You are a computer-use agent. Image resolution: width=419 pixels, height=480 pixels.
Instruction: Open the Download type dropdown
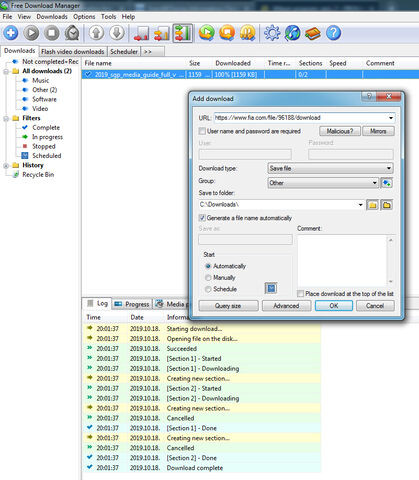pos(330,168)
